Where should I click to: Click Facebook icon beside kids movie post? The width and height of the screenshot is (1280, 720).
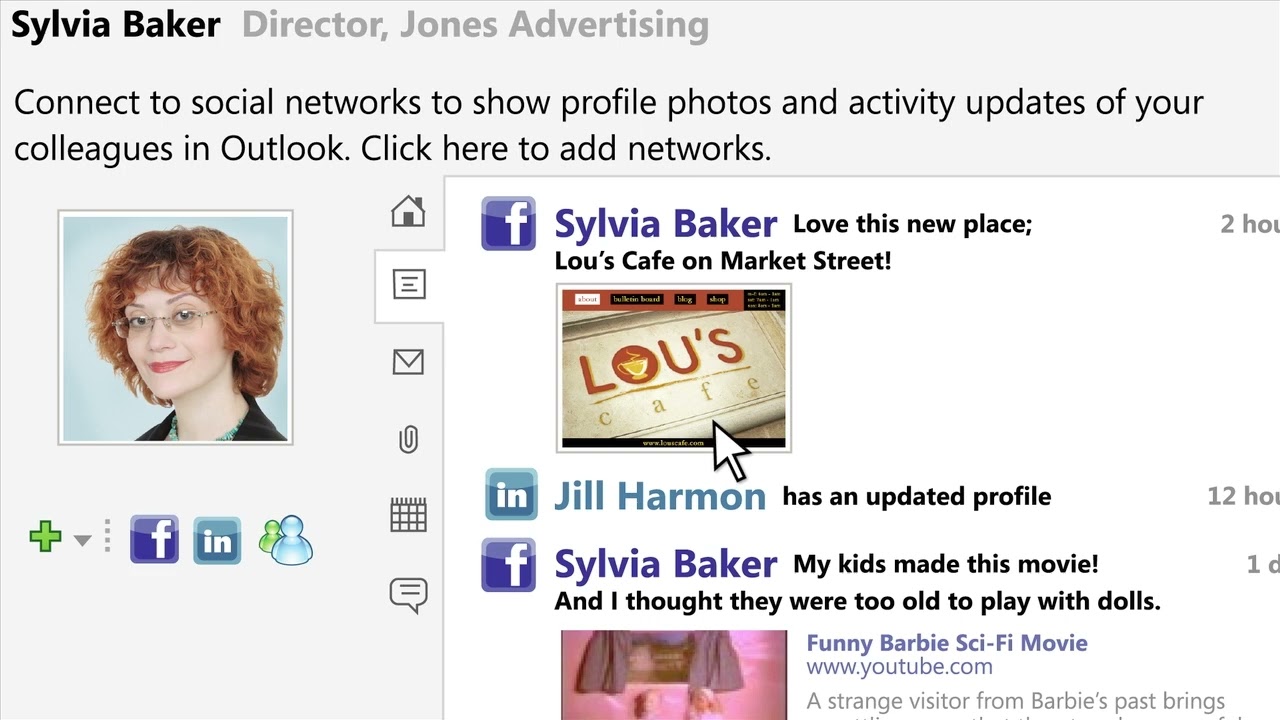tap(508, 564)
